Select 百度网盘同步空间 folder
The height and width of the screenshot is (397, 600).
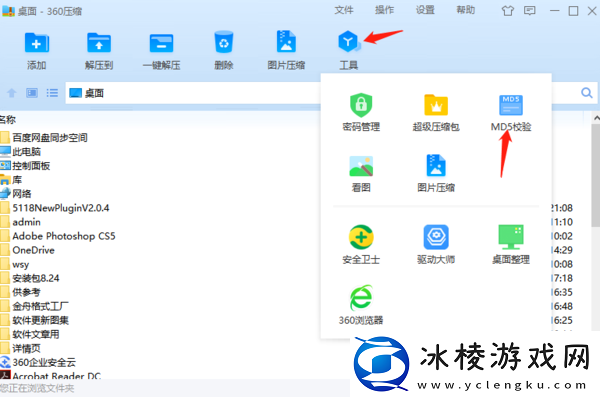click(44, 137)
